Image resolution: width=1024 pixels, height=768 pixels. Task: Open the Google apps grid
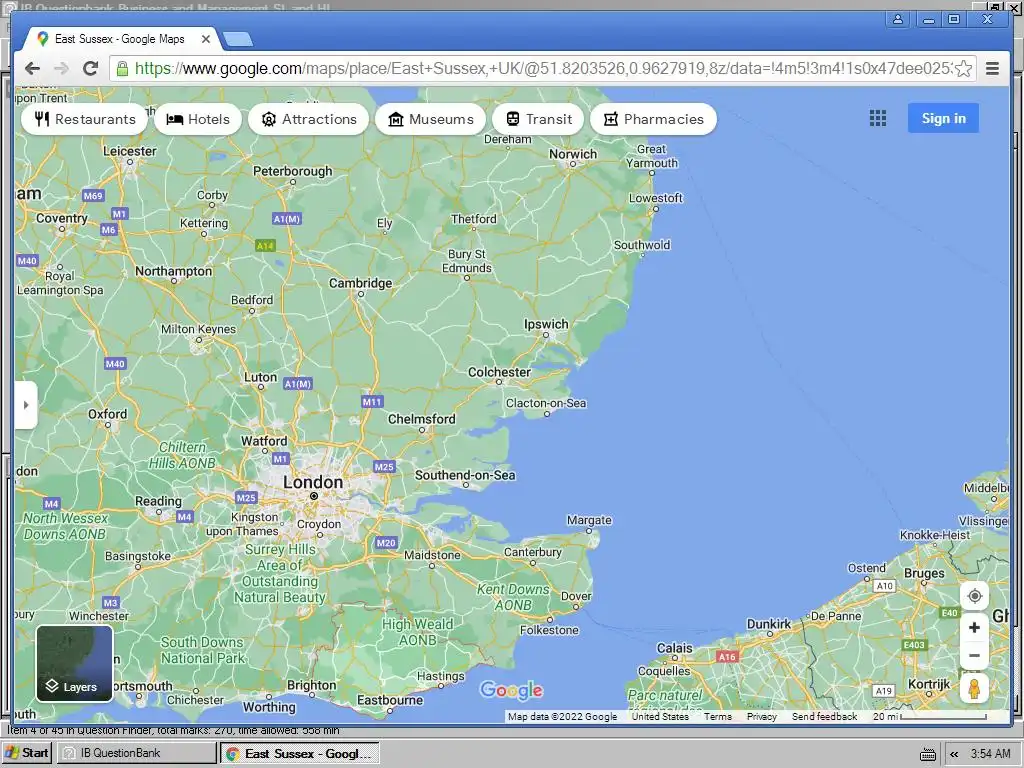[878, 118]
